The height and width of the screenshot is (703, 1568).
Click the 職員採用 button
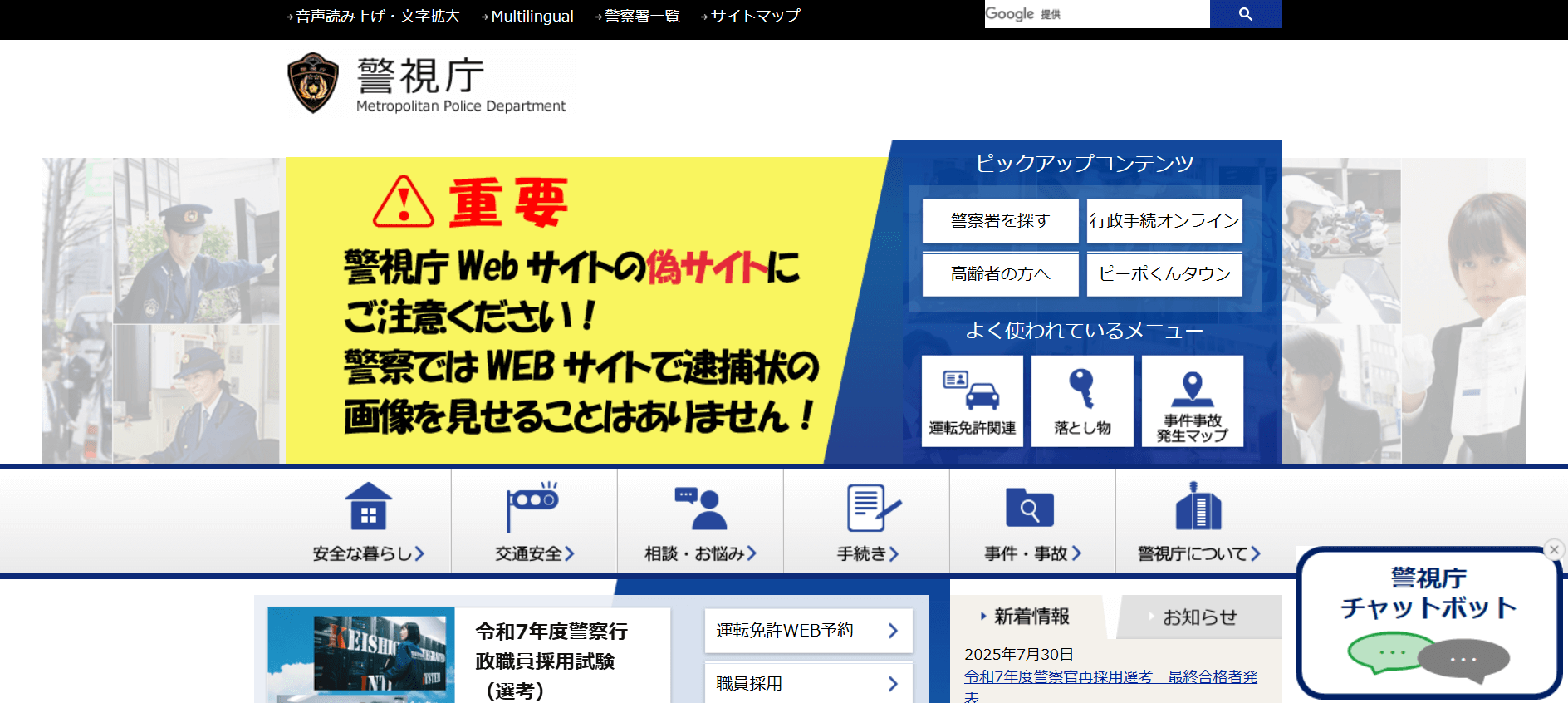[808, 683]
